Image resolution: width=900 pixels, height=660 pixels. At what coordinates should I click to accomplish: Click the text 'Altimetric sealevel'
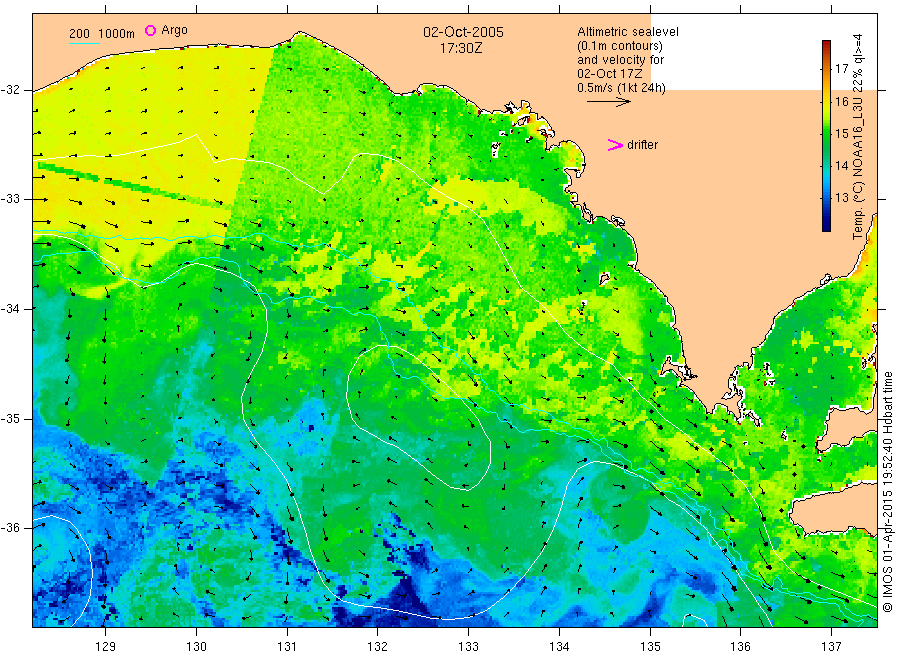tap(628, 32)
